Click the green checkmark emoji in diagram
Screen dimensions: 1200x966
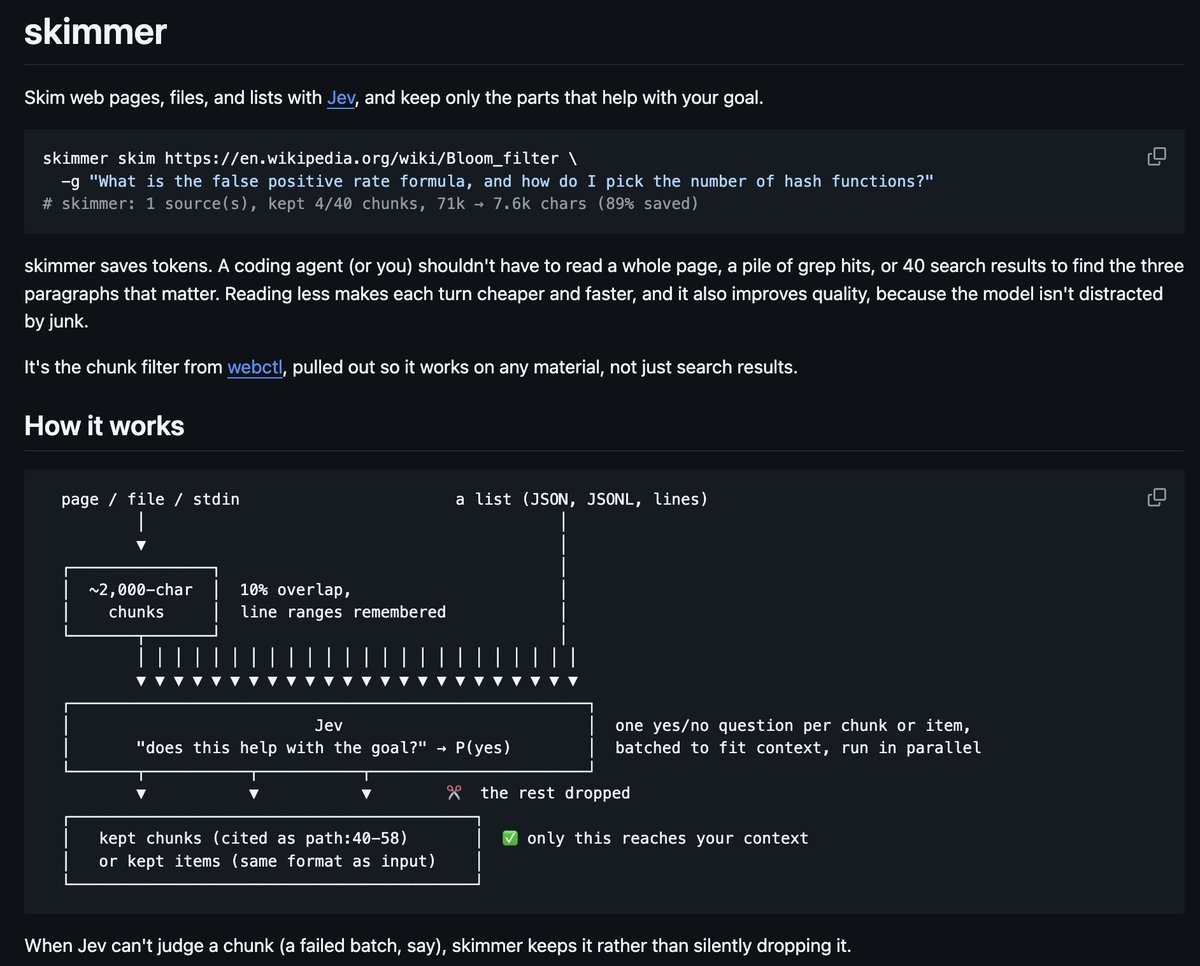click(x=510, y=838)
